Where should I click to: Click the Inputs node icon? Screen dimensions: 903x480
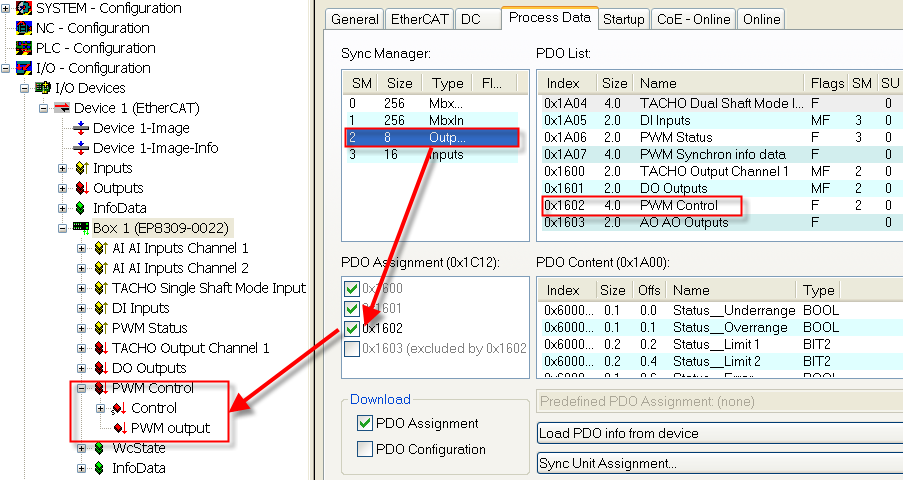coord(81,168)
